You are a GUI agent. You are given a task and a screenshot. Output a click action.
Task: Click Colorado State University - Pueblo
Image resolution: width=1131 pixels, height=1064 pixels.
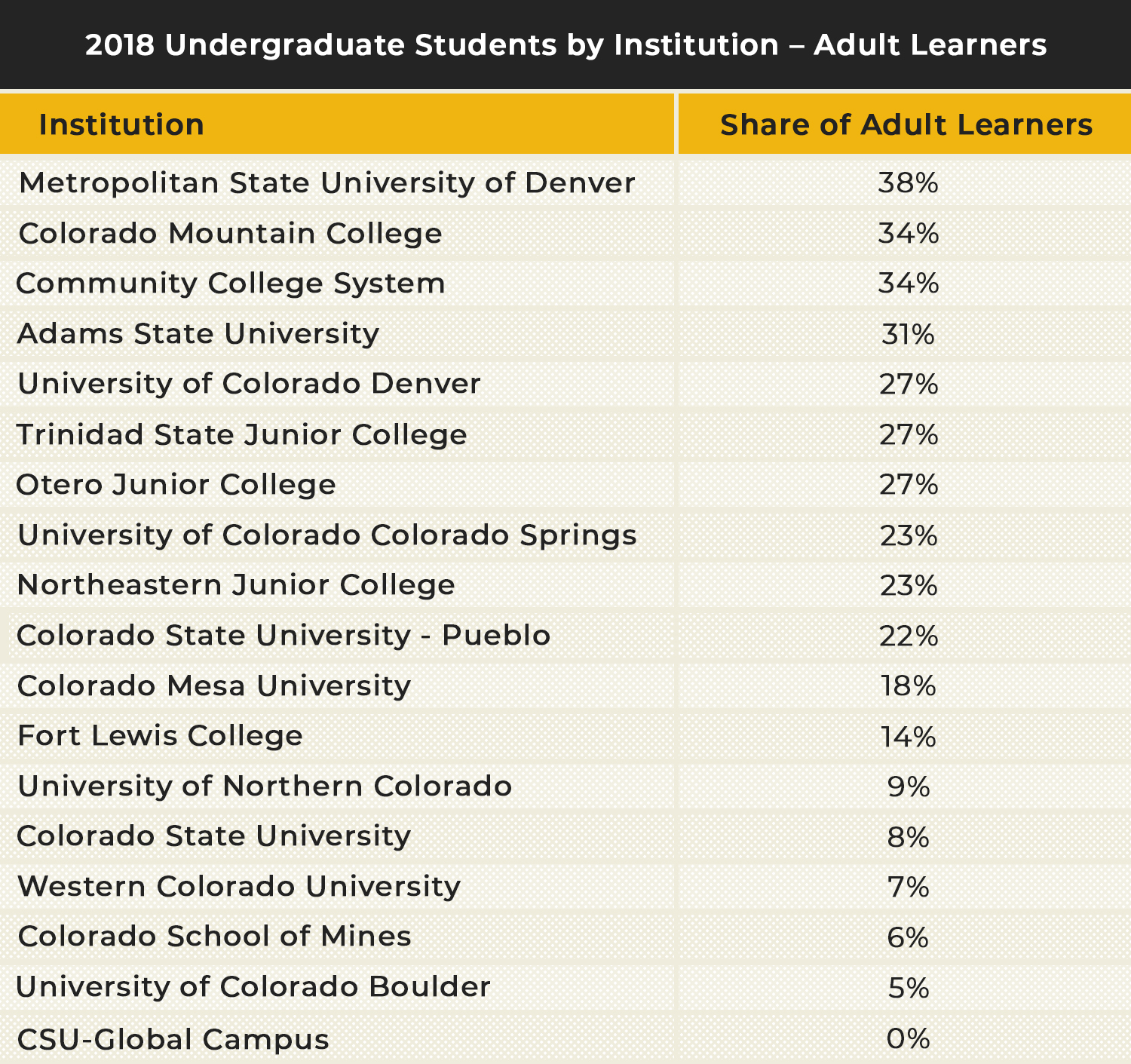[284, 636]
